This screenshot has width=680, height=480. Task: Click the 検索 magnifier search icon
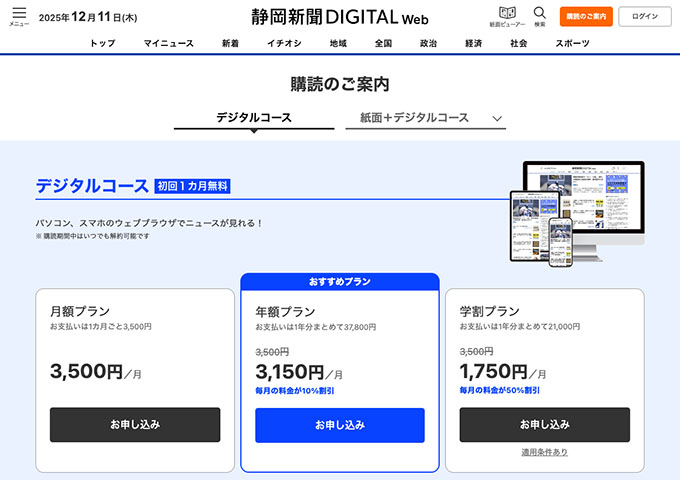click(x=539, y=16)
